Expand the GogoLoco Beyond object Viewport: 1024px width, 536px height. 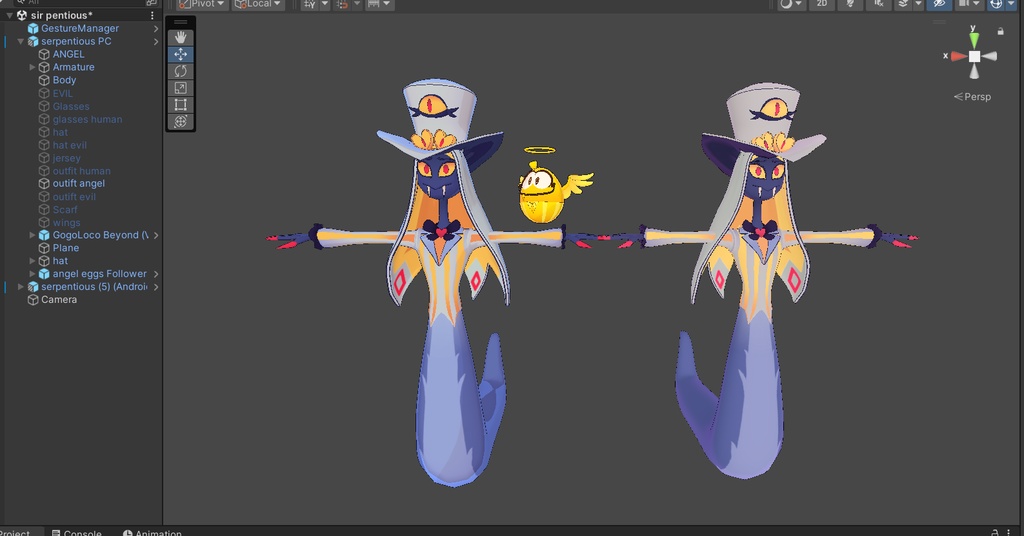tap(33, 235)
